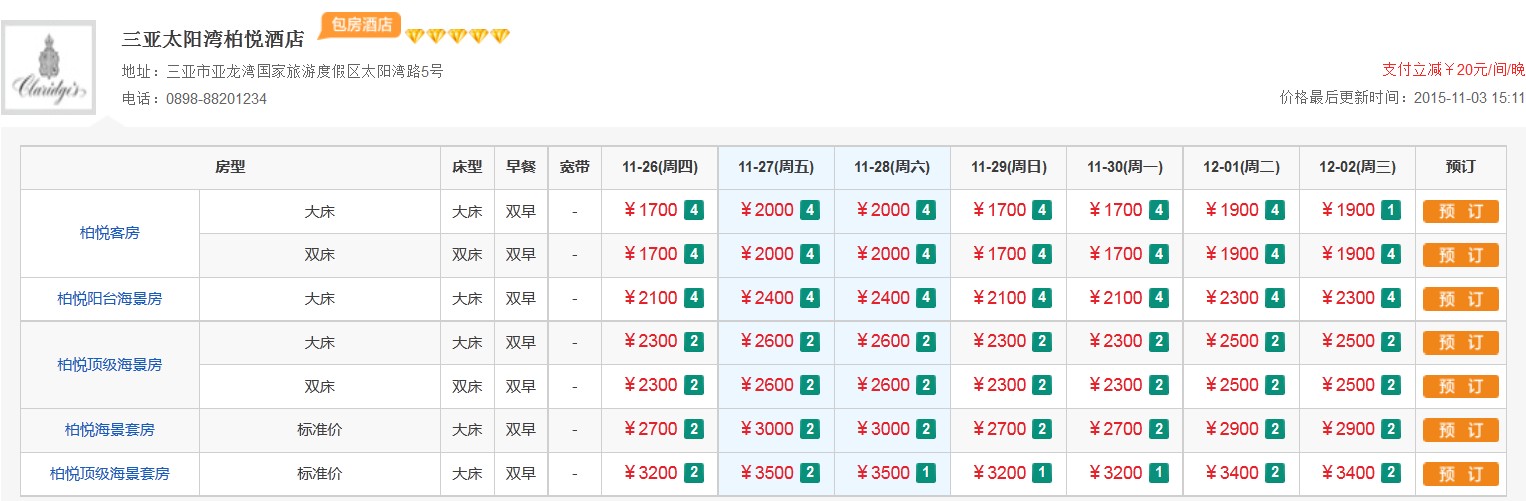The width and height of the screenshot is (1526, 501).
Task: Open the 柏悦阳台海景房 room link
Action: 110,299
